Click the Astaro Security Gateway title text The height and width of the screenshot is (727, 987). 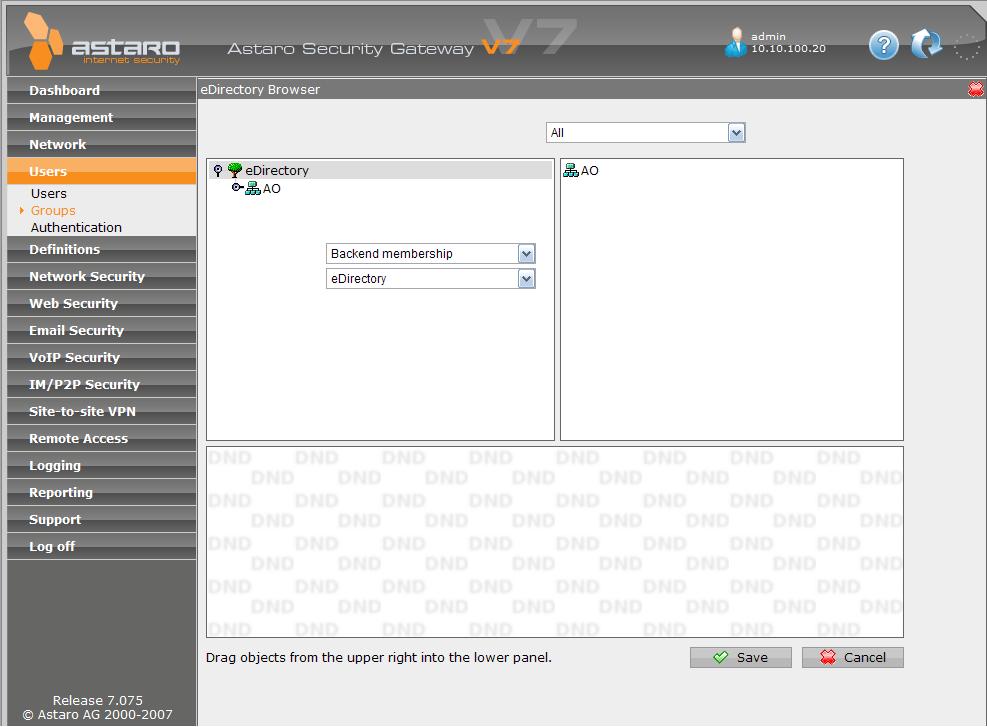[x=351, y=48]
